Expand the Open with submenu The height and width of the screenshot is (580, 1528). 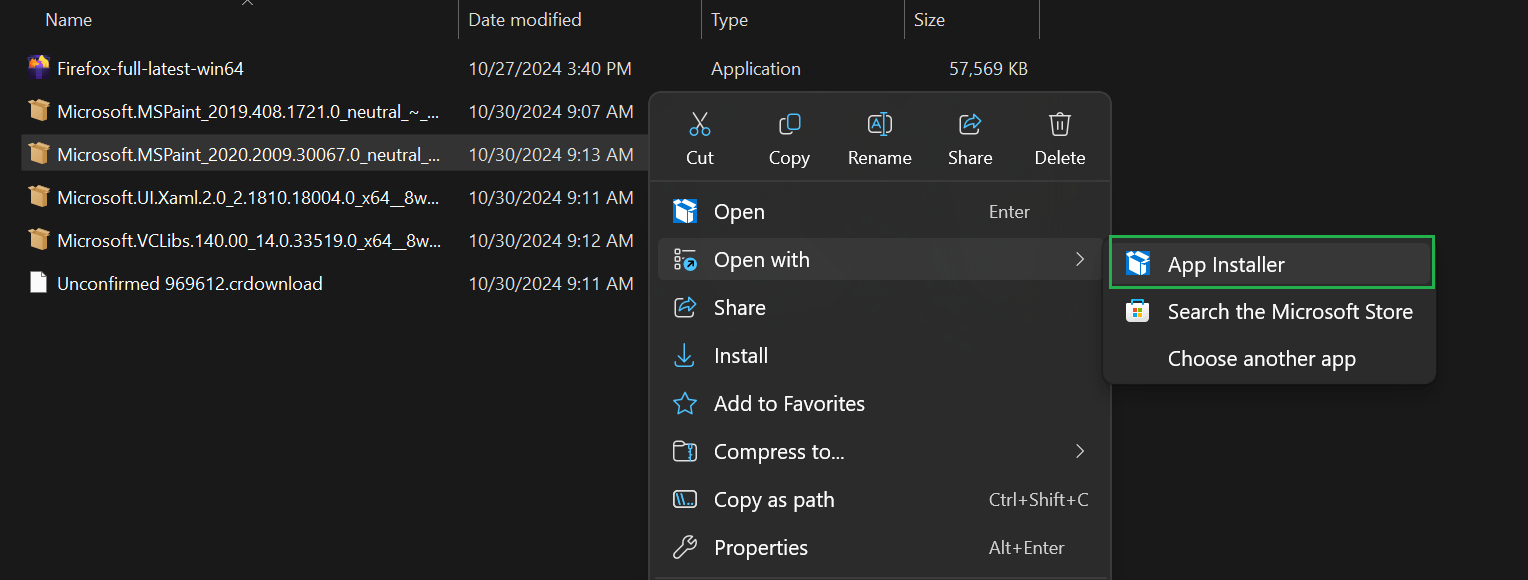click(880, 259)
